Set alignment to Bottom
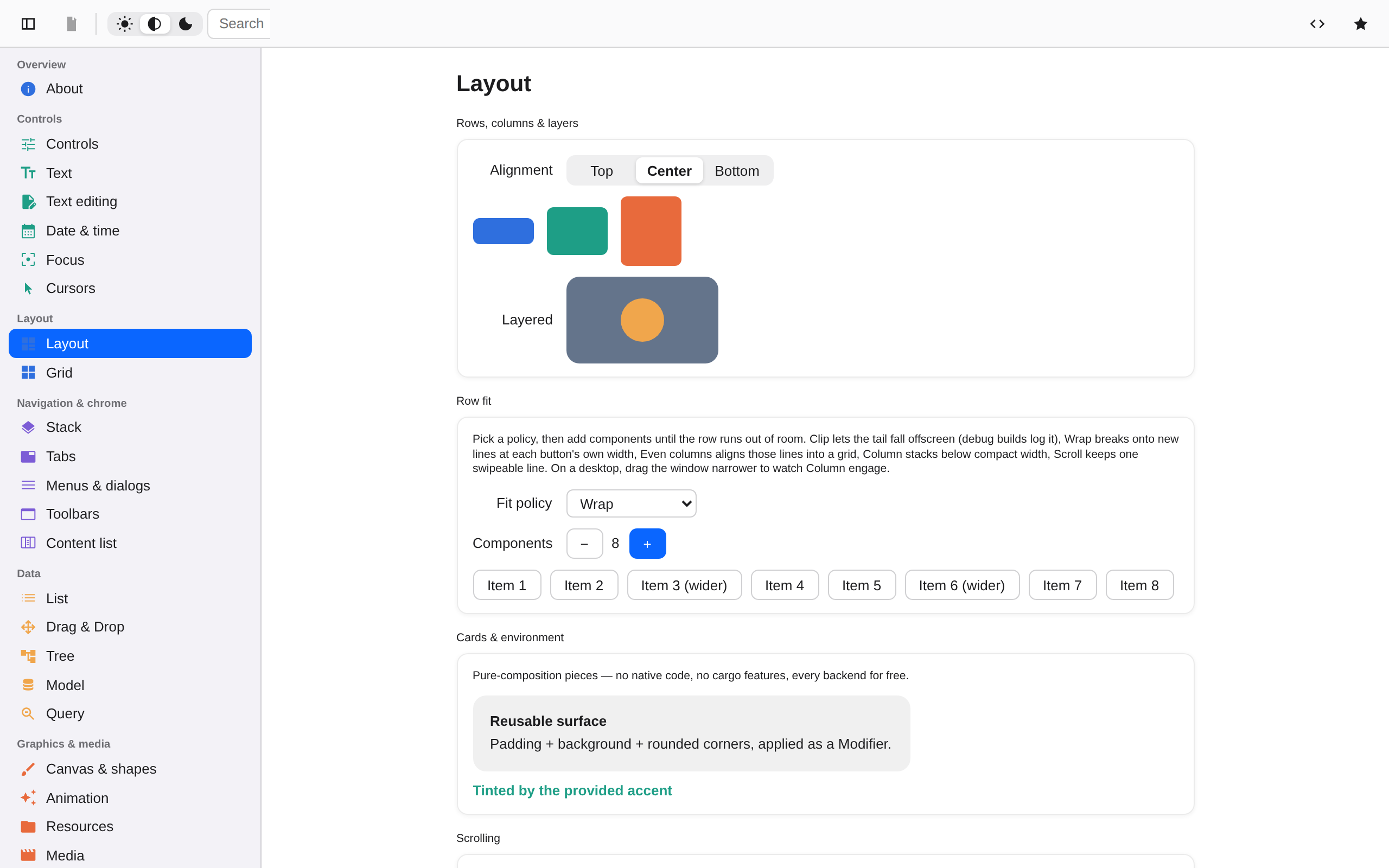 (x=737, y=170)
